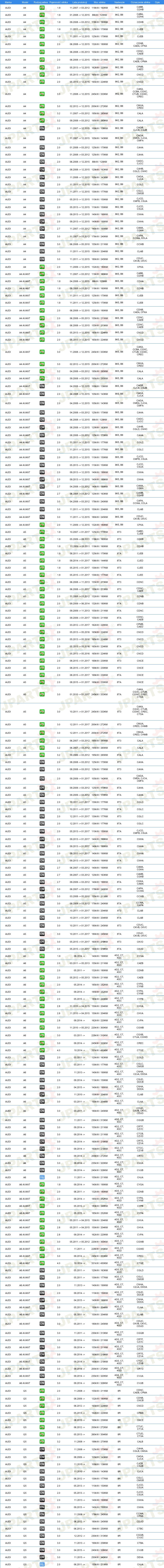The width and height of the screenshot is (164, 1568).
Task: Click the Lata produkcji column header
Action: [79, 3]
